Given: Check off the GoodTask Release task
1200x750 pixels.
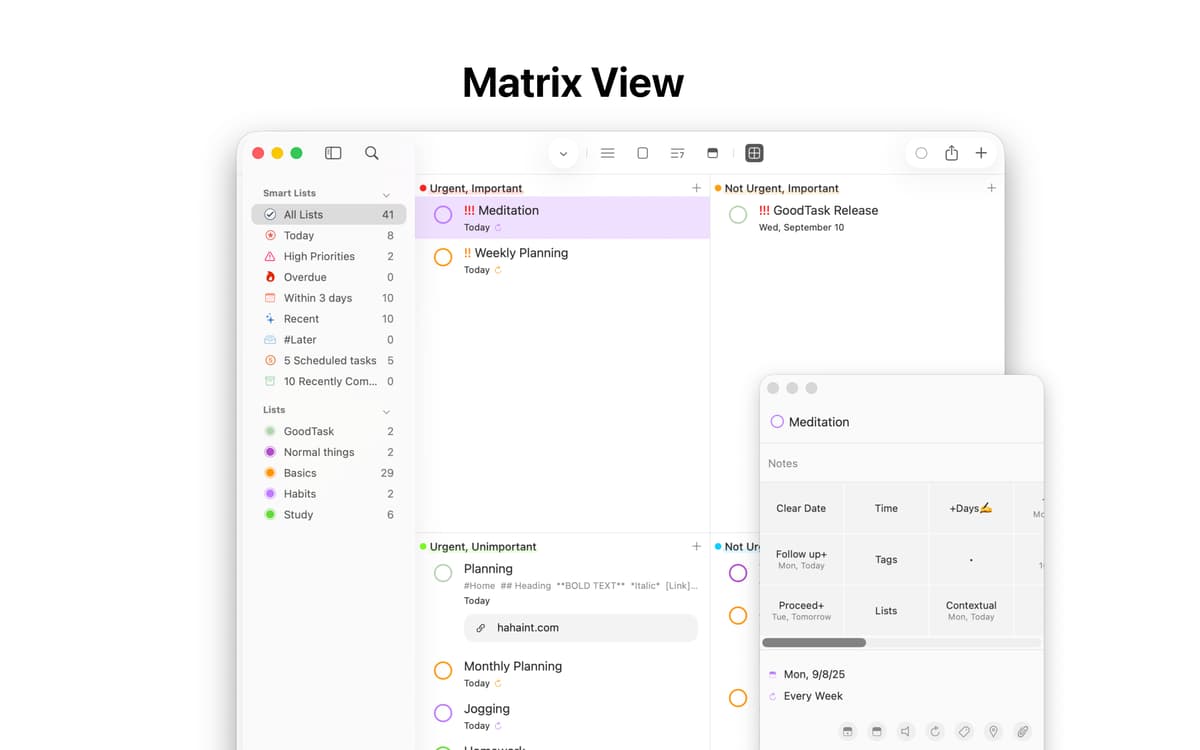Looking at the screenshot, I should (738, 214).
